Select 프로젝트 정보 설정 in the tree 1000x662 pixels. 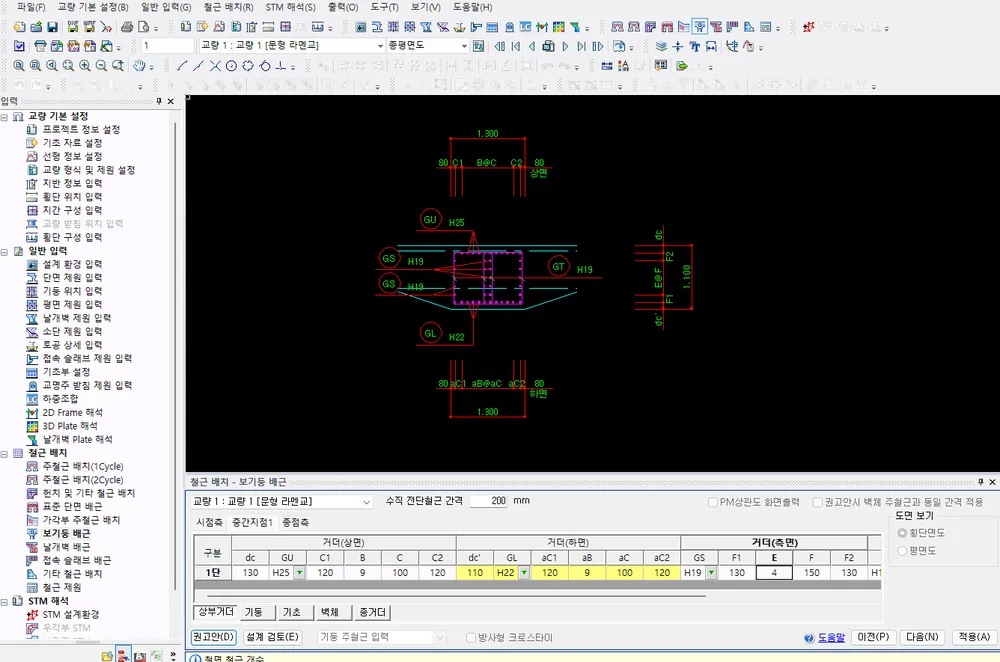82,129
